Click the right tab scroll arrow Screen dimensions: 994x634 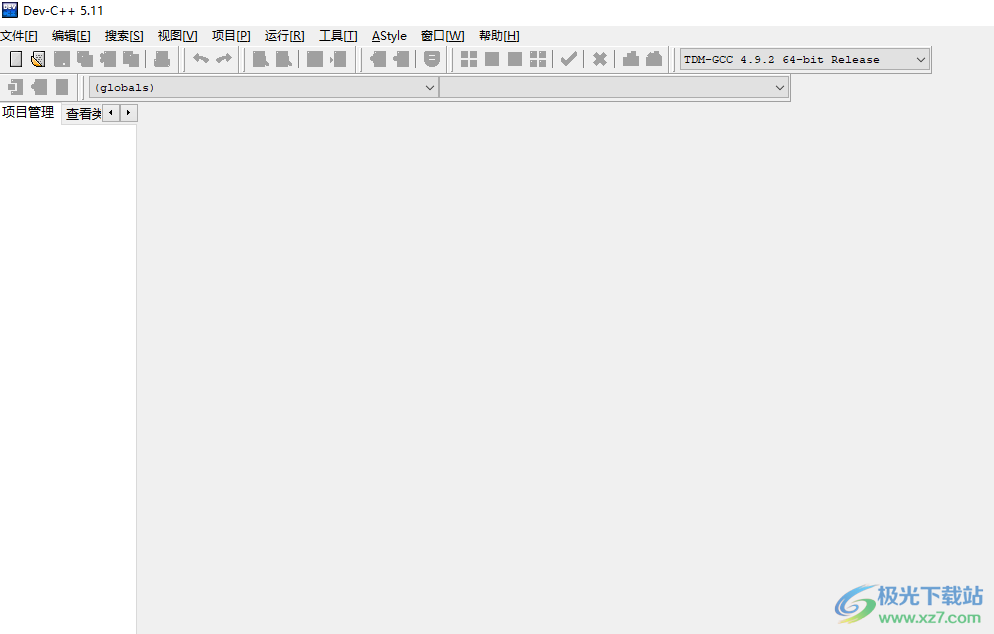[x=128, y=113]
